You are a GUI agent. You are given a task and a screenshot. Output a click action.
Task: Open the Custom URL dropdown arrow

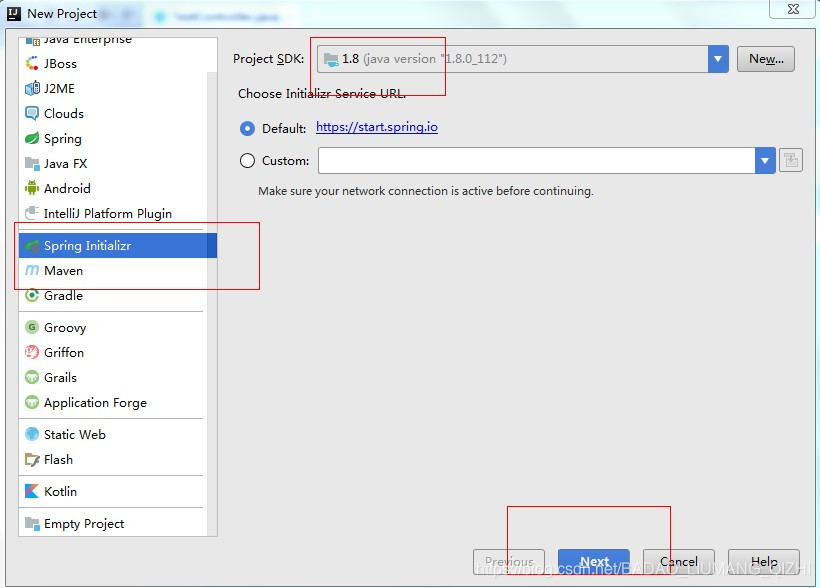click(765, 161)
